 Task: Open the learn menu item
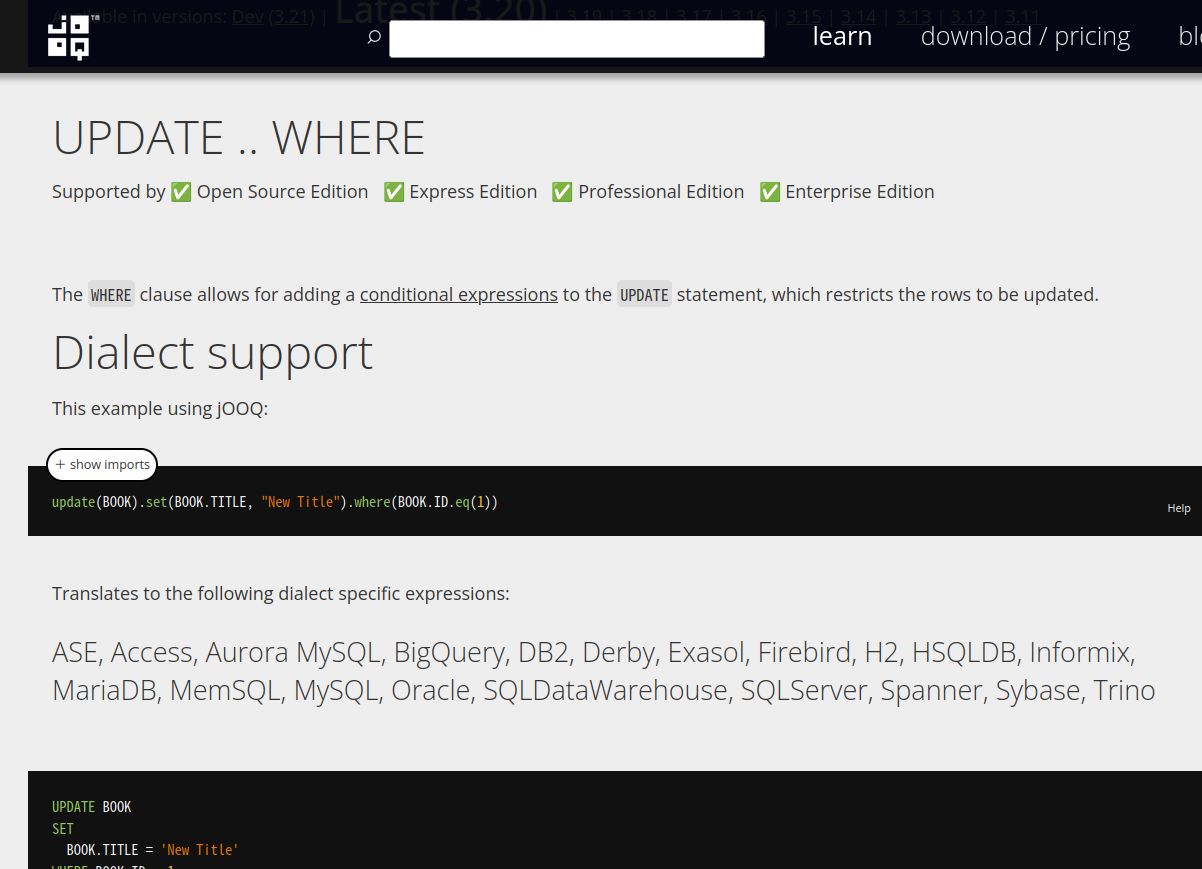click(842, 36)
